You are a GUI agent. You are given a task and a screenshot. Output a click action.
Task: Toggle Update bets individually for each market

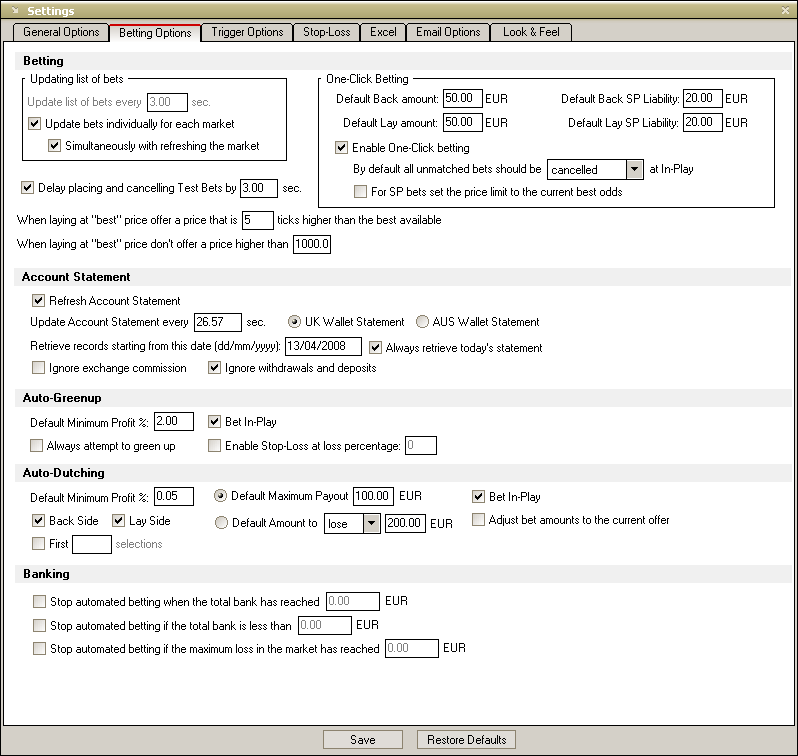[34, 124]
